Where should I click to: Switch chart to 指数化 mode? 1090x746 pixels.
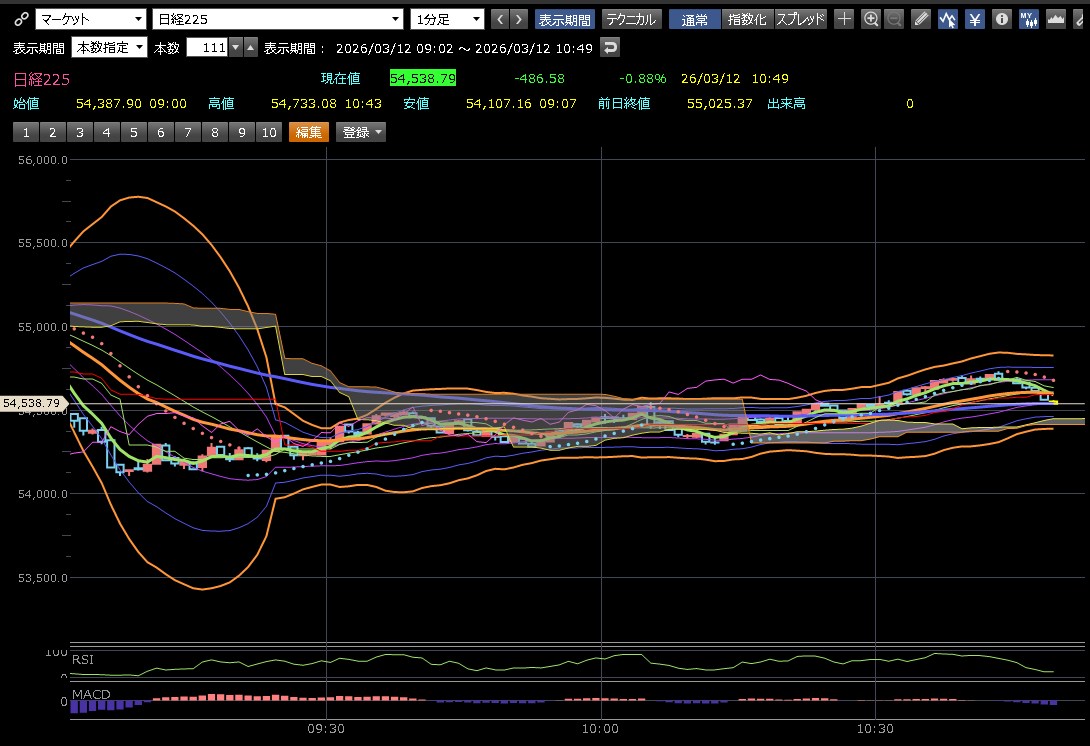pos(746,19)
